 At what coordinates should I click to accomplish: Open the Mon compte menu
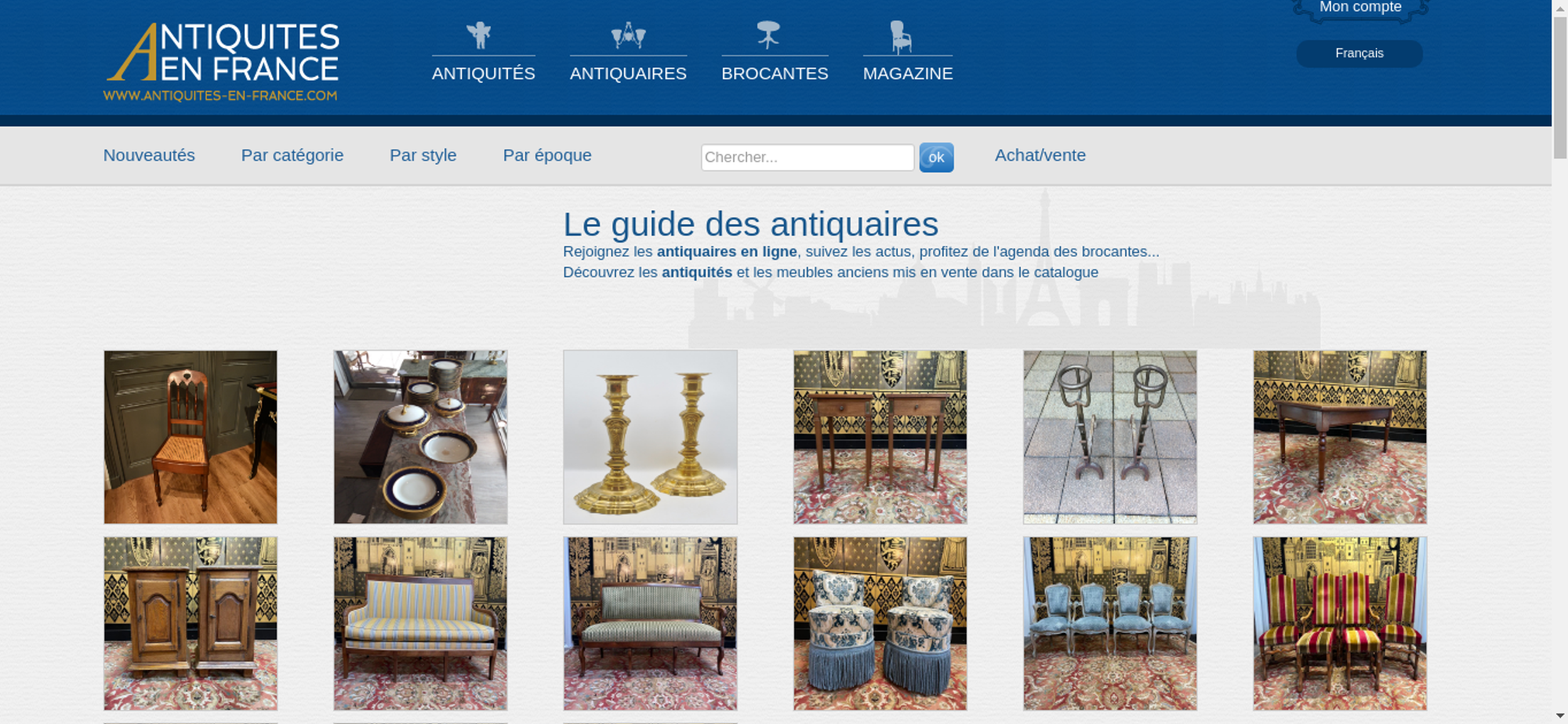click(1360, 9)
